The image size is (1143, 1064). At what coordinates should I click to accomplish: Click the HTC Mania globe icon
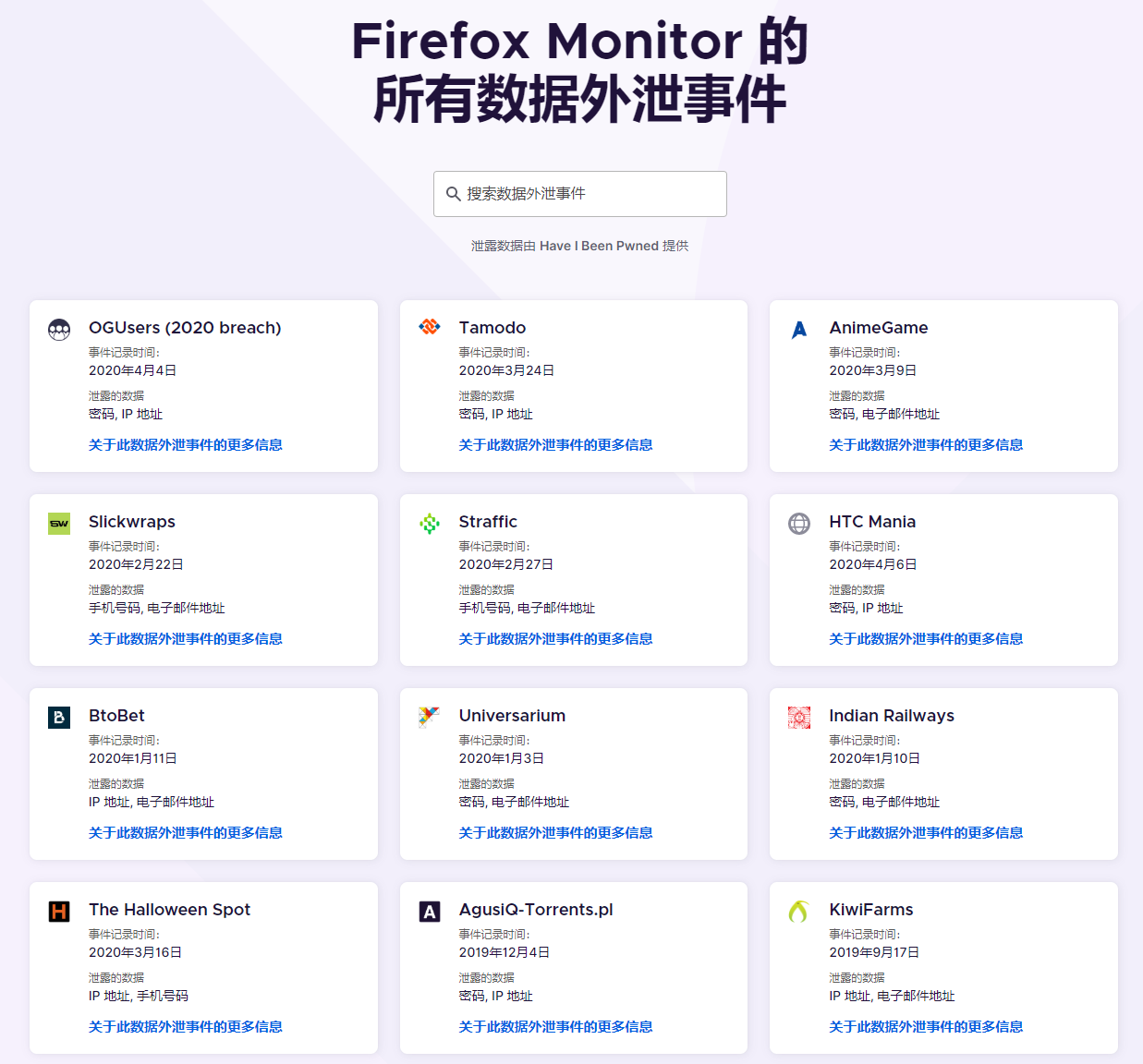pos(798,523)
